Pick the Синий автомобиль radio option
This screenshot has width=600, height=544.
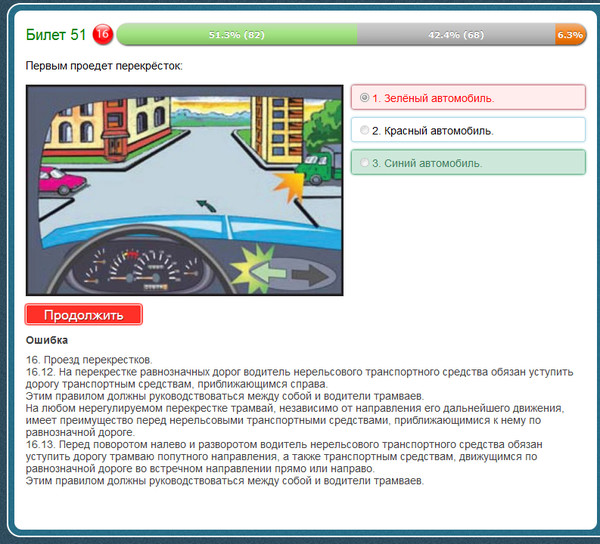click(x=364, y=162)
